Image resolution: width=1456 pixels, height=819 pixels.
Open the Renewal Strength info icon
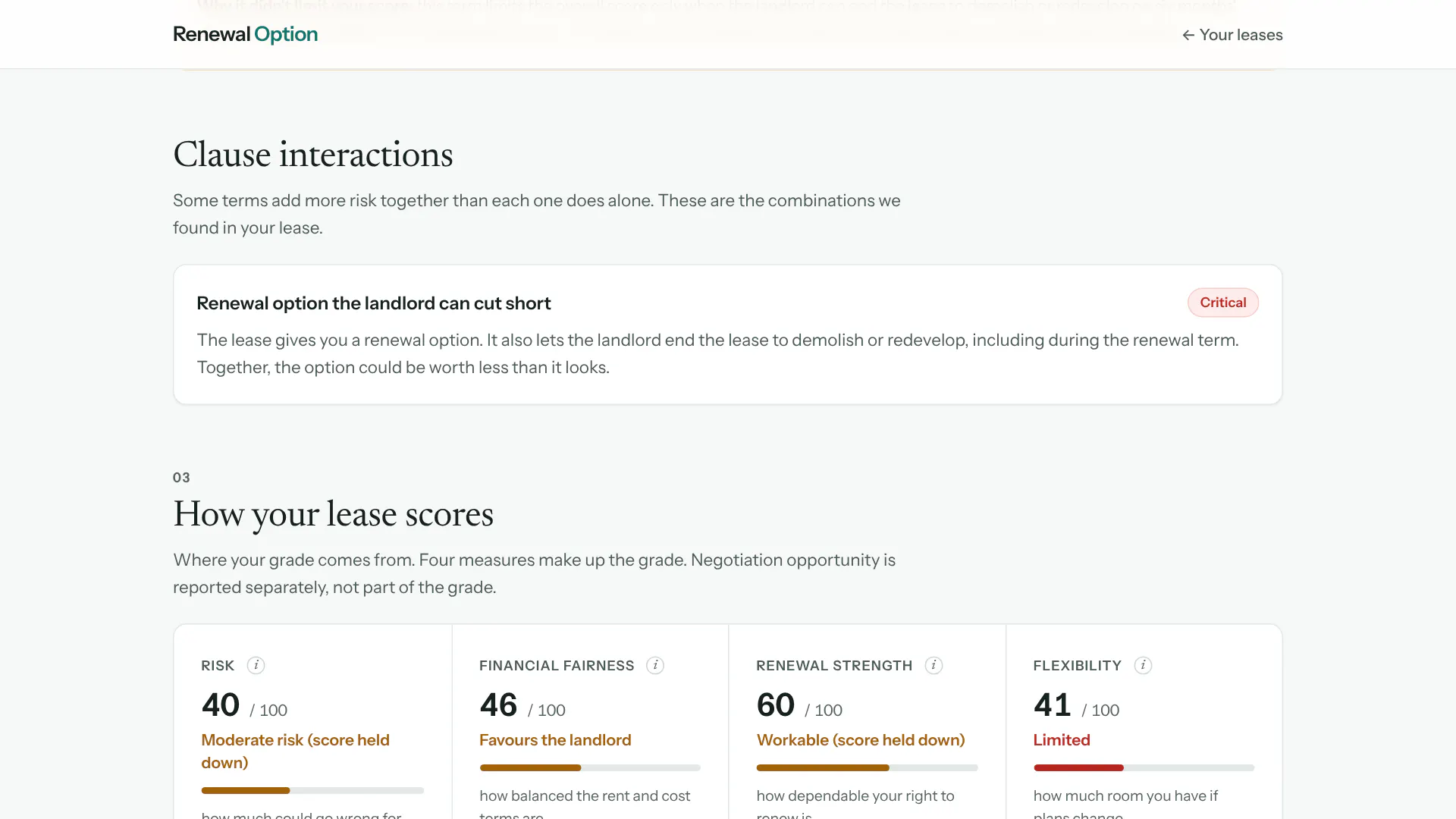tap(934, 665)
